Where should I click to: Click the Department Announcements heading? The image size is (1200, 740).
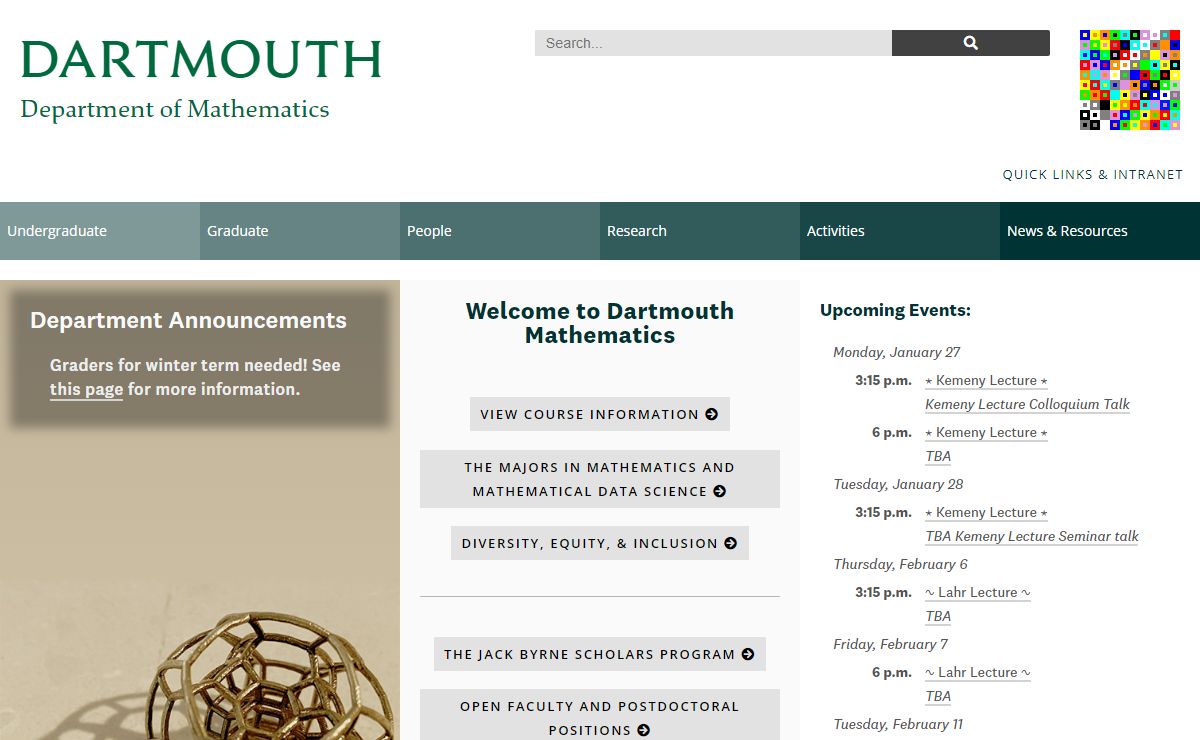[188, 320]
